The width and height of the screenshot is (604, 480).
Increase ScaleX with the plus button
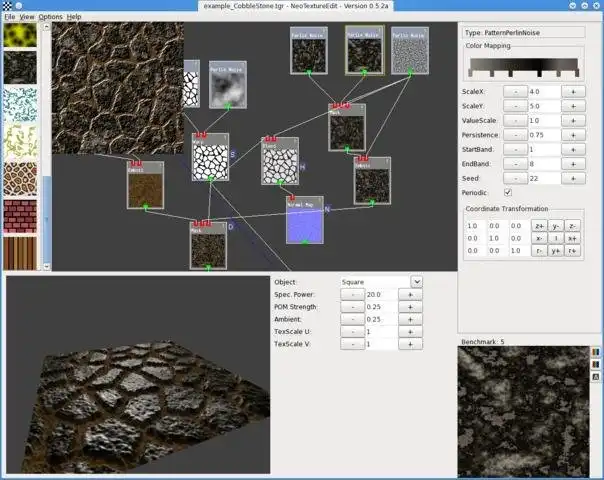(573, 91)
